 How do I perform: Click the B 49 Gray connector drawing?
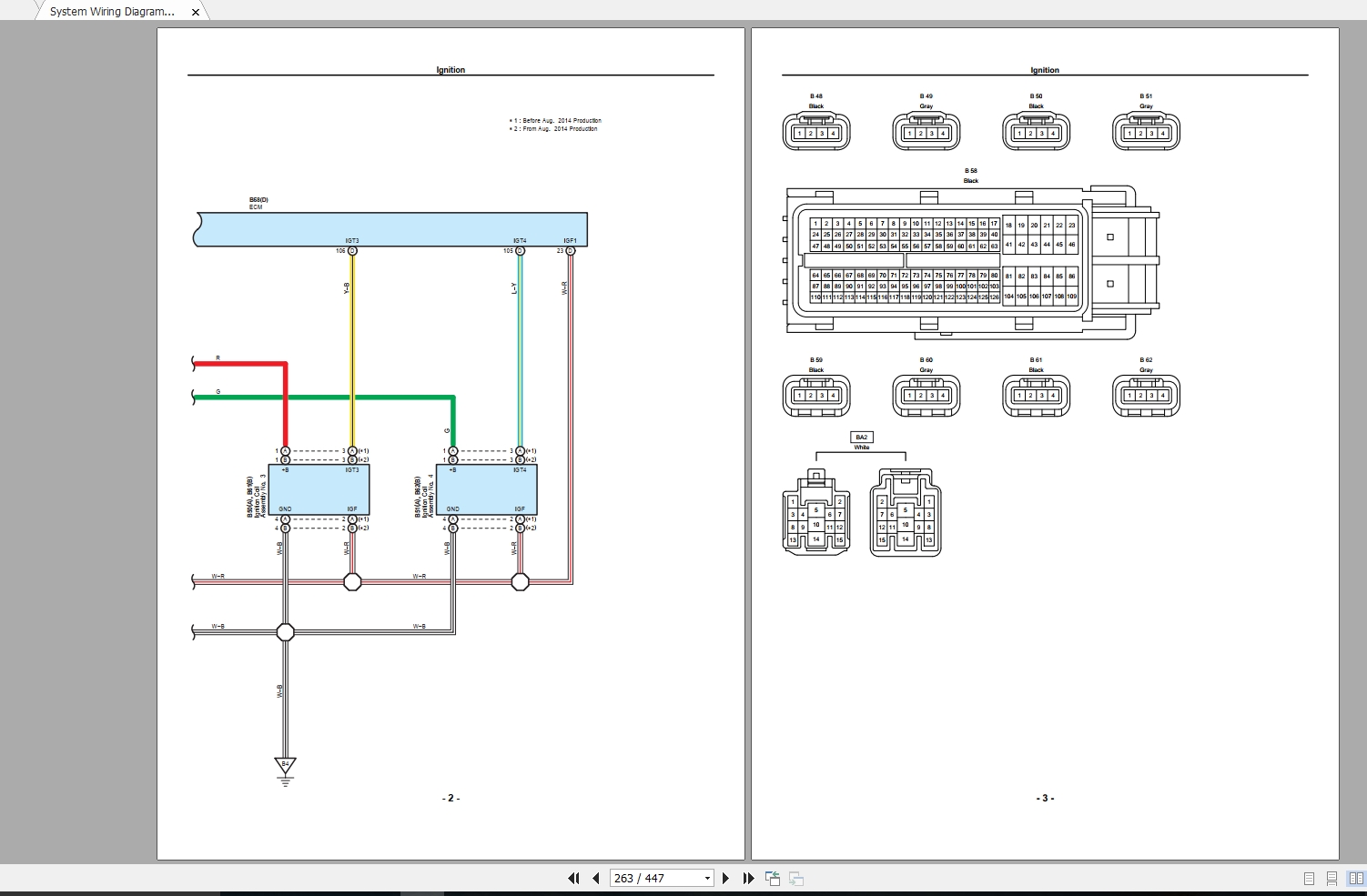927,132
